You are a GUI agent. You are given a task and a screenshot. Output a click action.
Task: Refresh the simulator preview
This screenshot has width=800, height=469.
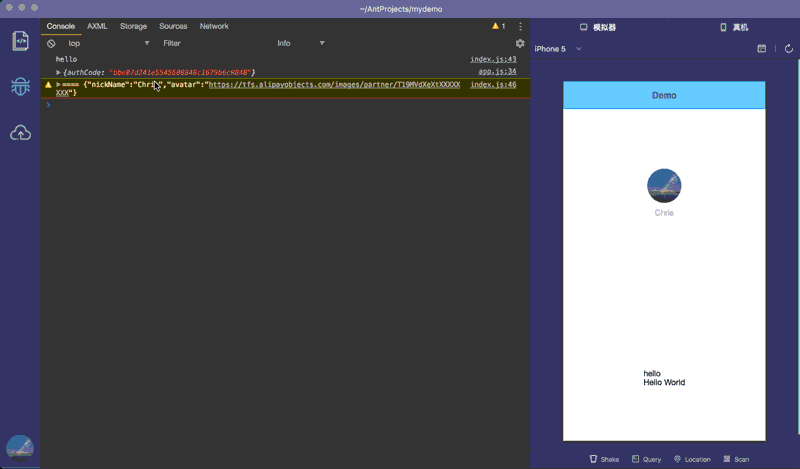point(788,48)
